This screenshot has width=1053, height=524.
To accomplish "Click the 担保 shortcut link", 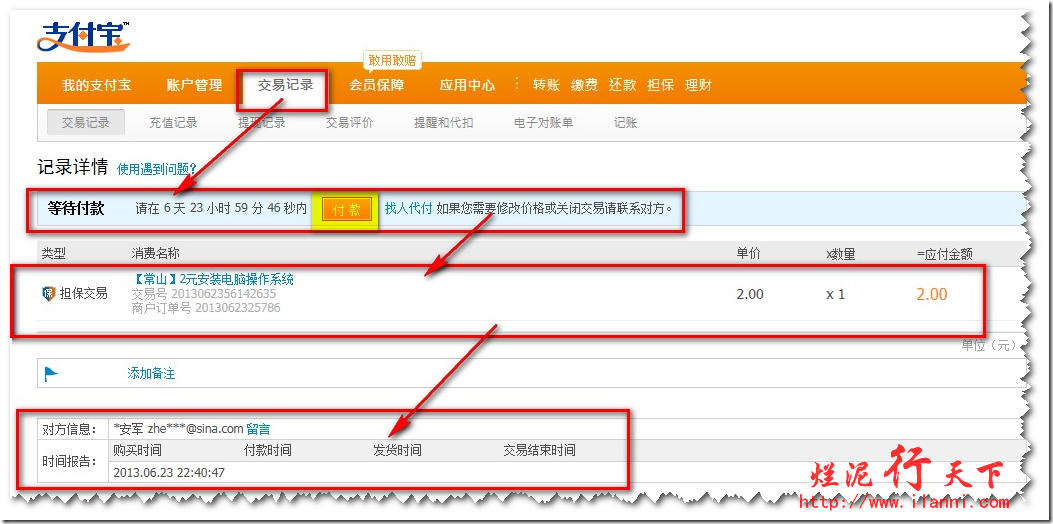I will tap(660, 85).
